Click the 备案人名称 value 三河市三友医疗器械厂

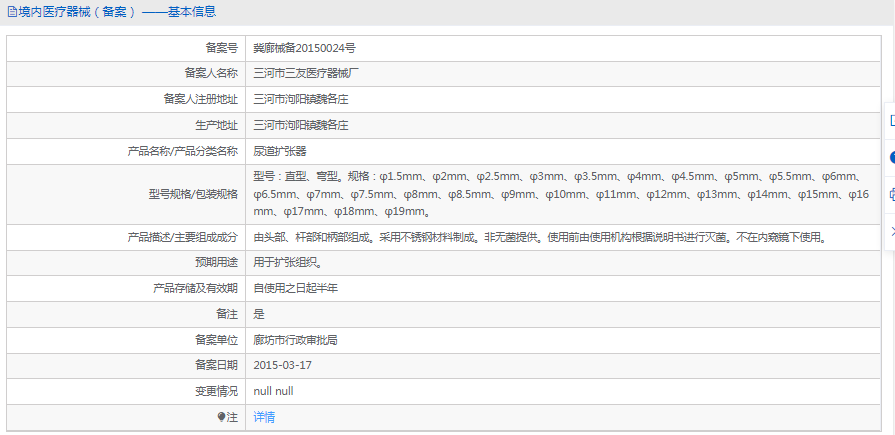306,74
